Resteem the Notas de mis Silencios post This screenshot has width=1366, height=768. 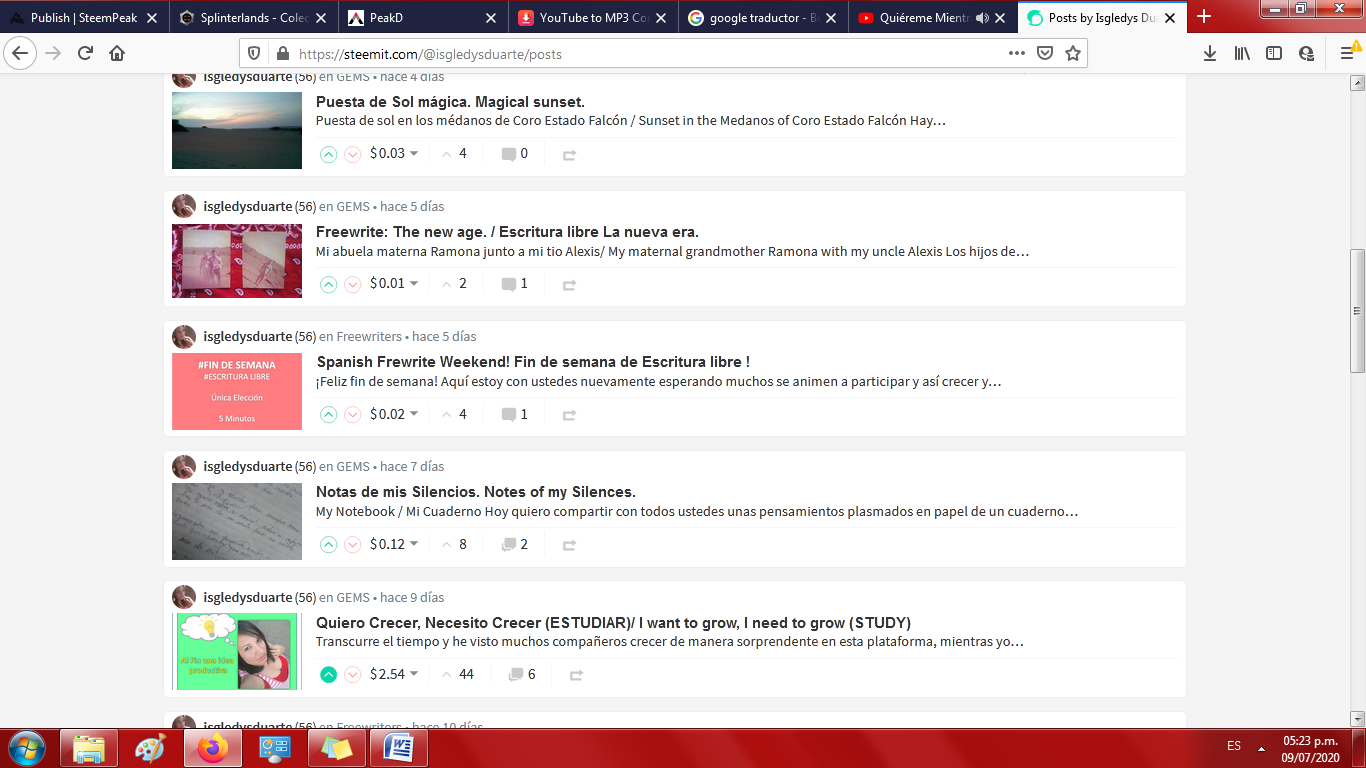(x=569, y=546)
